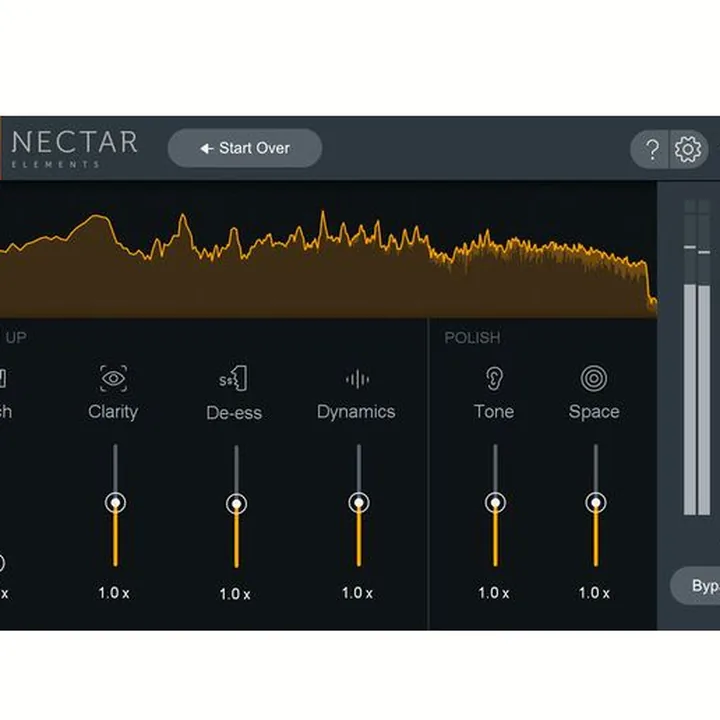Click the Clarity slider handle
This screenshot has height=720, width=720.
coord(115,503)
